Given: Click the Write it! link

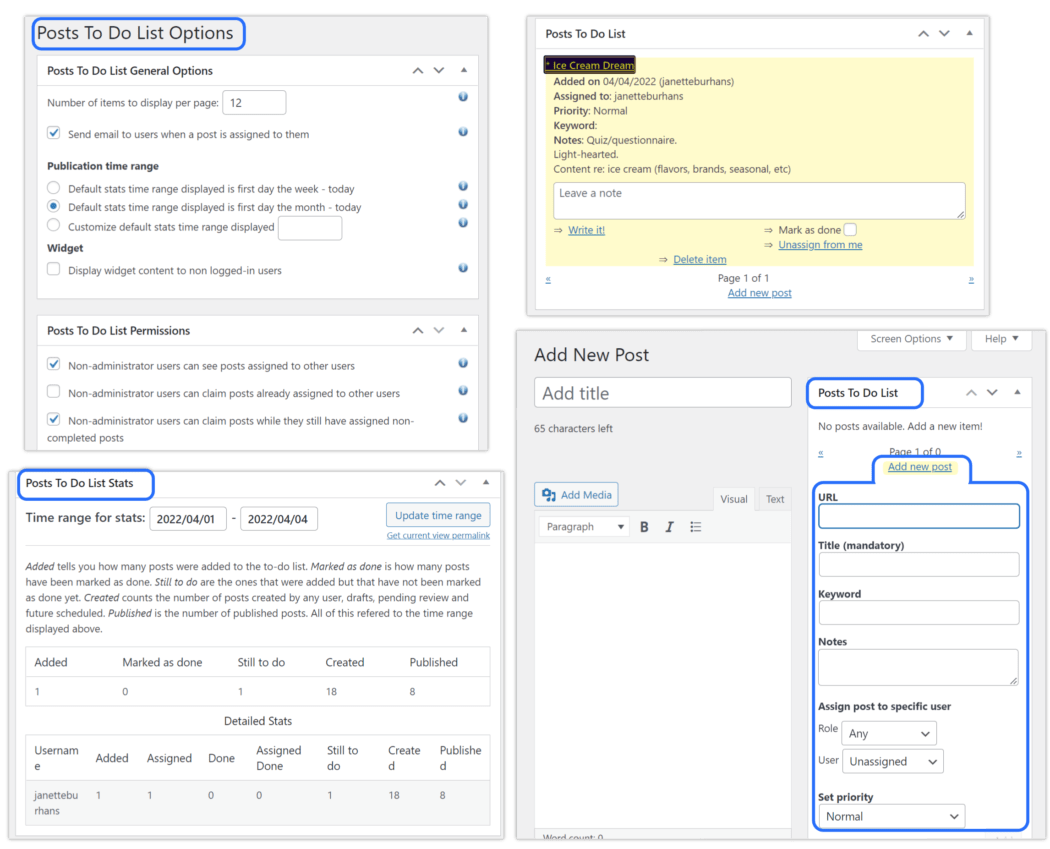Looking at the screenshot, I should [x=587, y=230].
